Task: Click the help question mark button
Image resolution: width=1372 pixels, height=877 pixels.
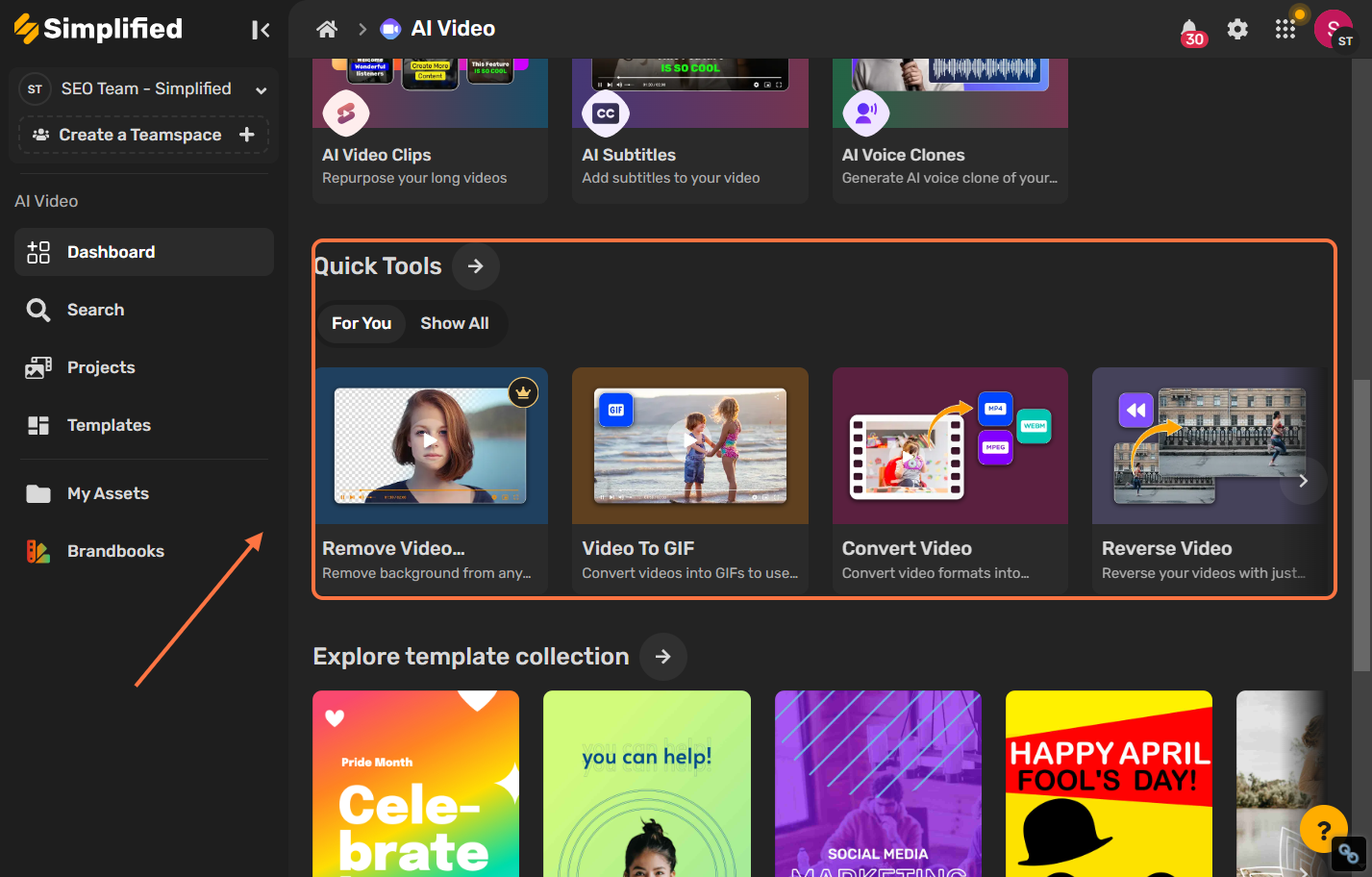Action: click(x=1324, y=829)
